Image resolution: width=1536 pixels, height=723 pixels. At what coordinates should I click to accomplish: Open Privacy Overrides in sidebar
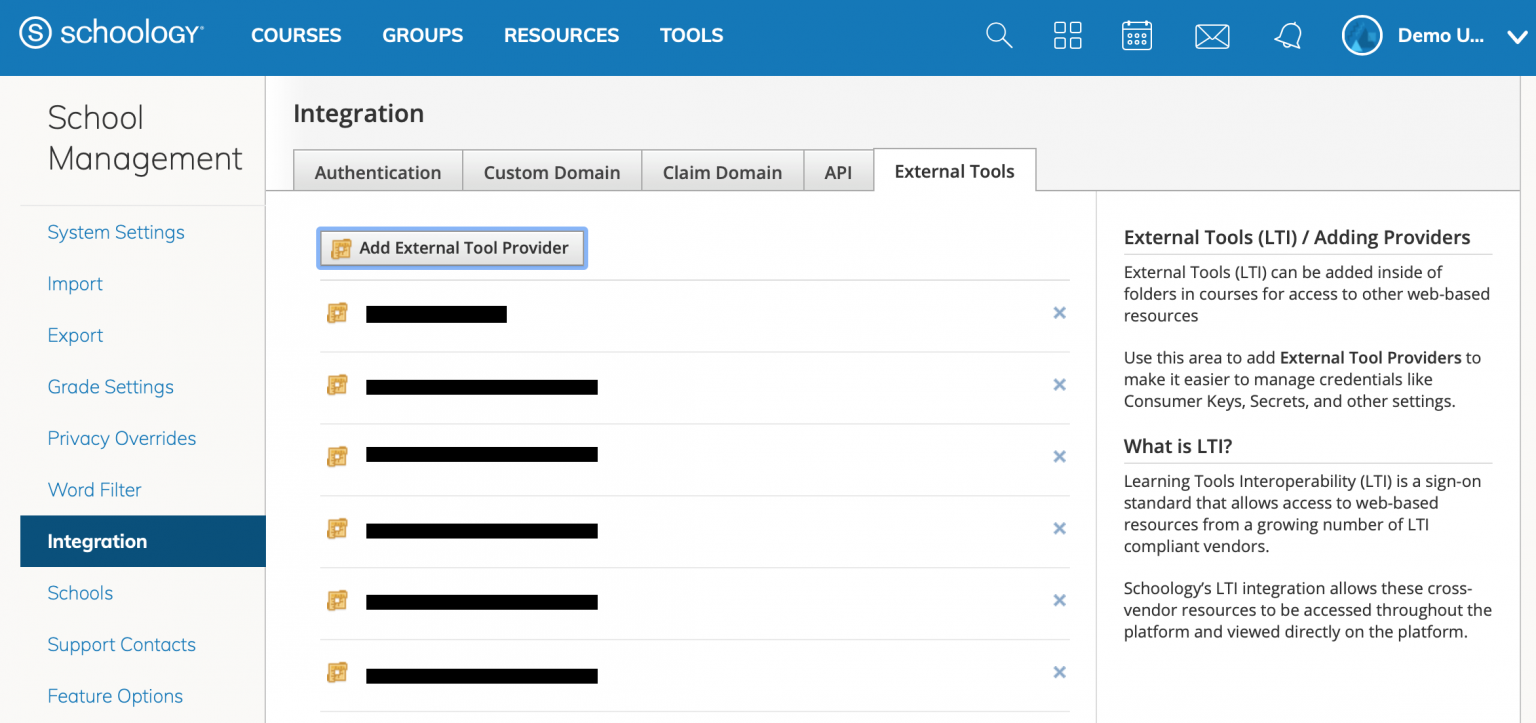[x=122, y=438]
